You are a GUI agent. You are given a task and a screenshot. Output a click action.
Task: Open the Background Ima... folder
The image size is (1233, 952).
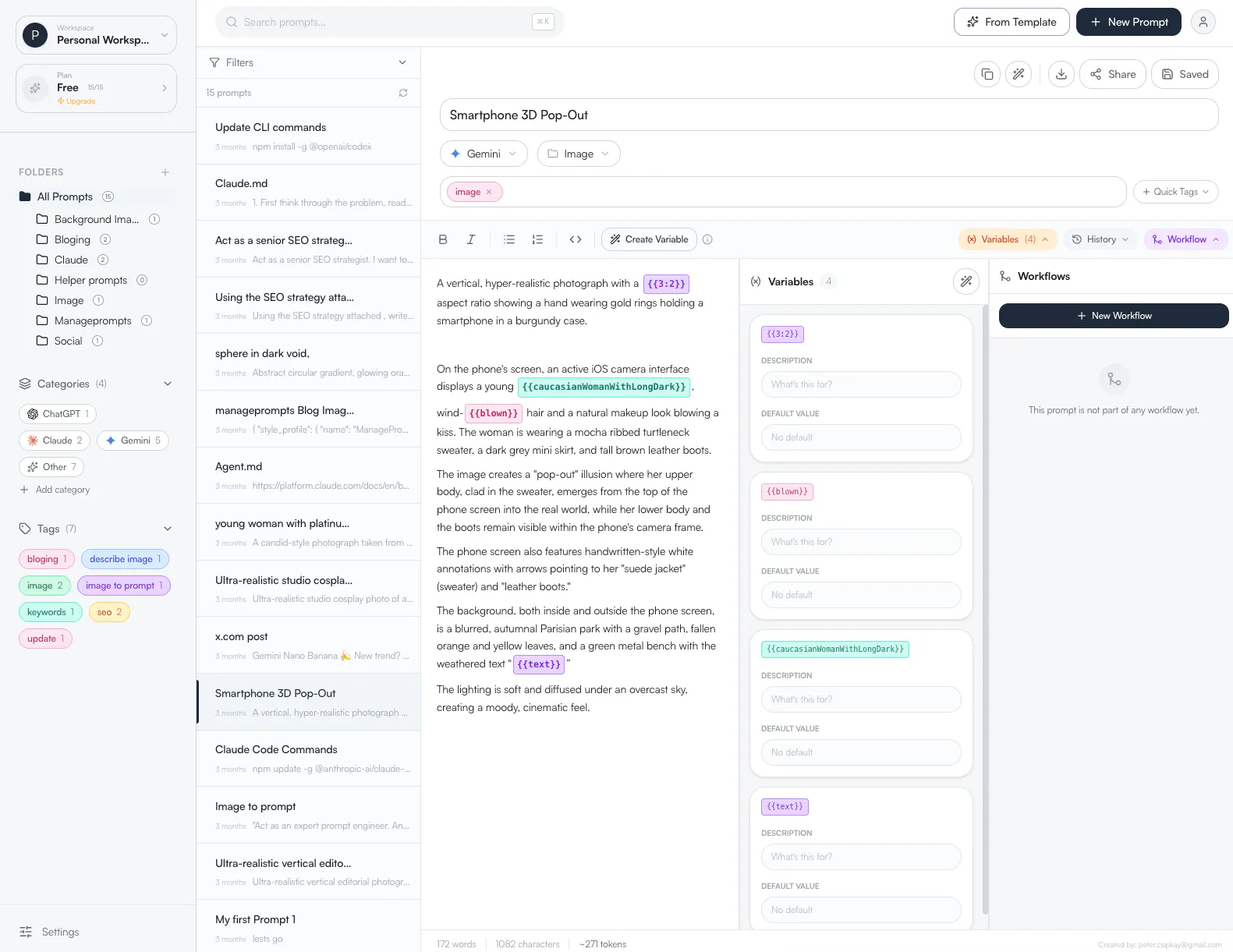(98, 219)
